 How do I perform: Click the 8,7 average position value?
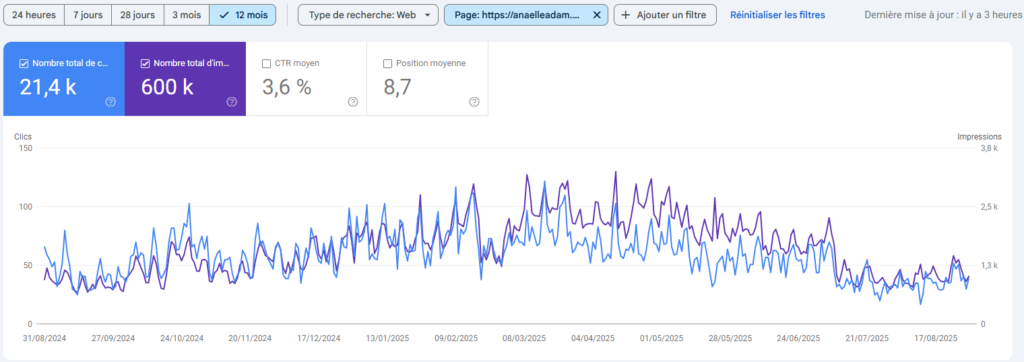[x=397, y=87]
